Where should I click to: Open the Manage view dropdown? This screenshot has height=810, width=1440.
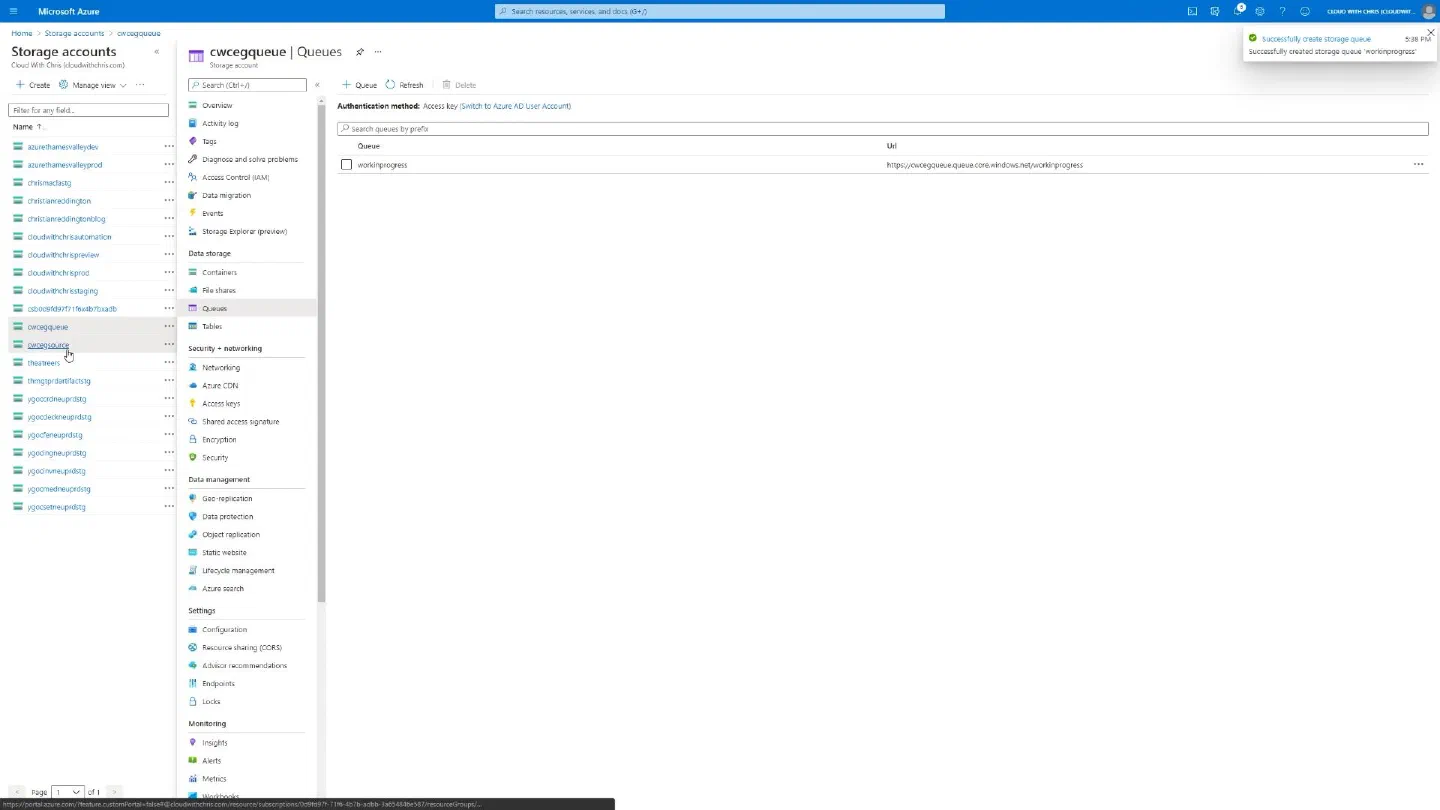[x=93, y=85]
